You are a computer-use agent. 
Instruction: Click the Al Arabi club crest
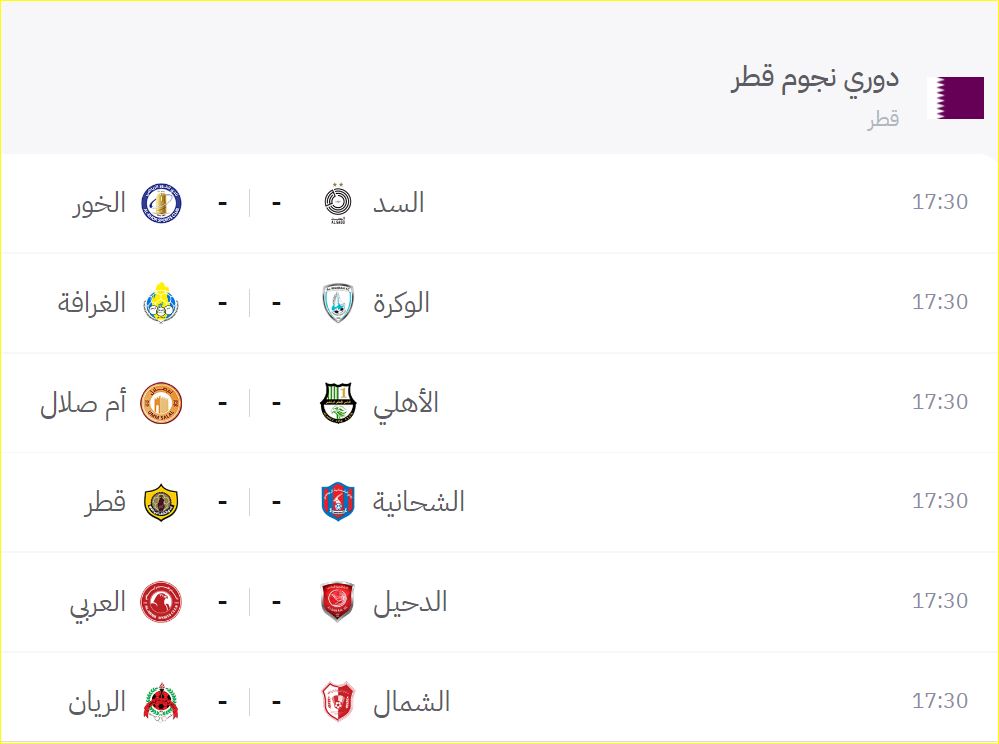(161, 601)
